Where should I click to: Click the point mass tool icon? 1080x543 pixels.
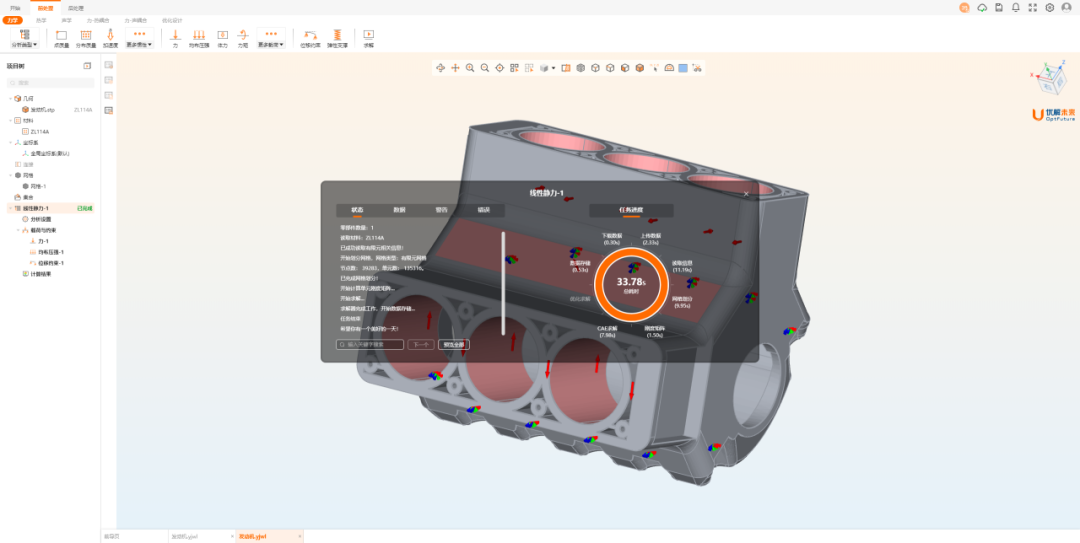61,35
